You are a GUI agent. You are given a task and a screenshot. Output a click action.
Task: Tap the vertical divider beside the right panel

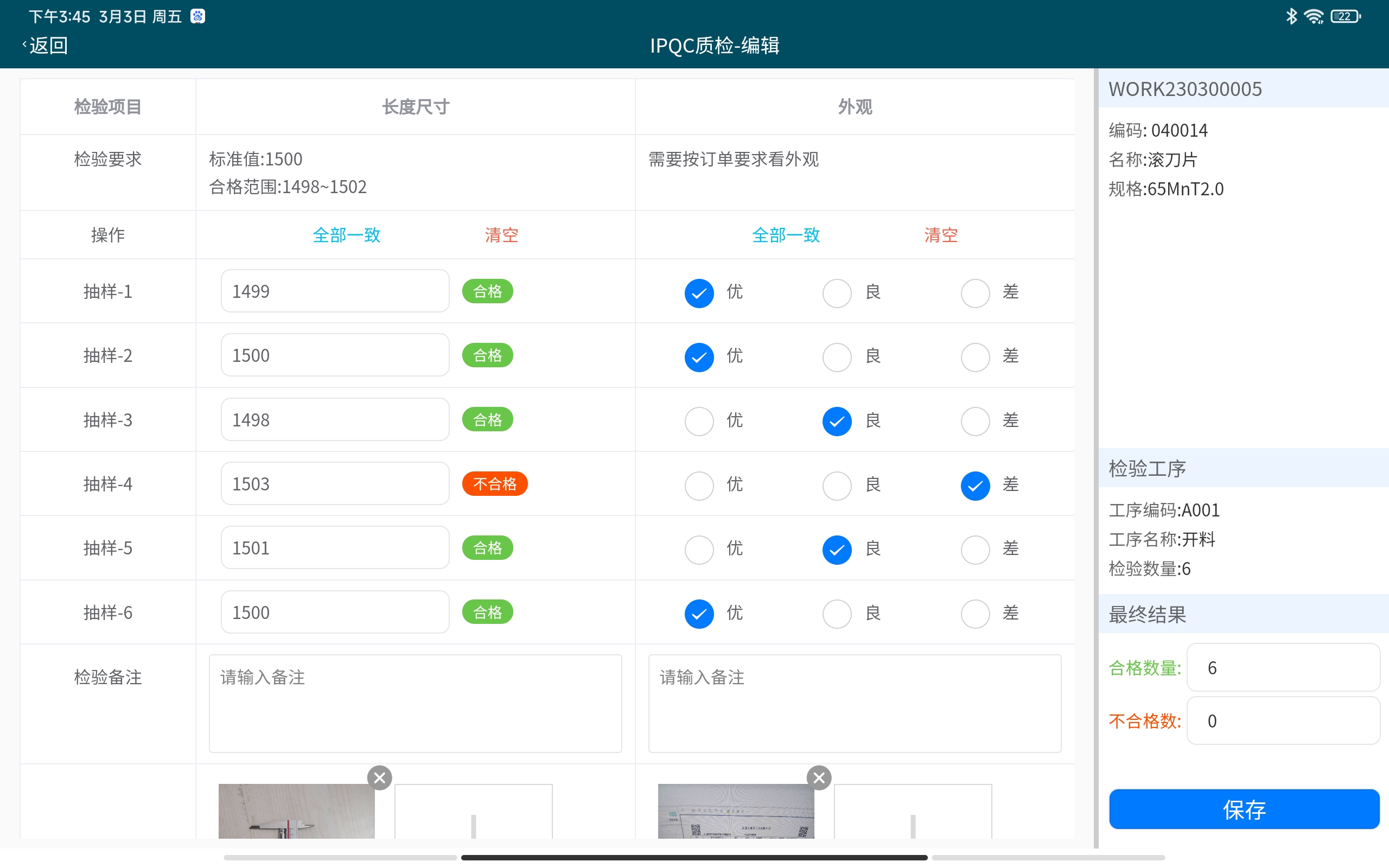point(1096,458)
